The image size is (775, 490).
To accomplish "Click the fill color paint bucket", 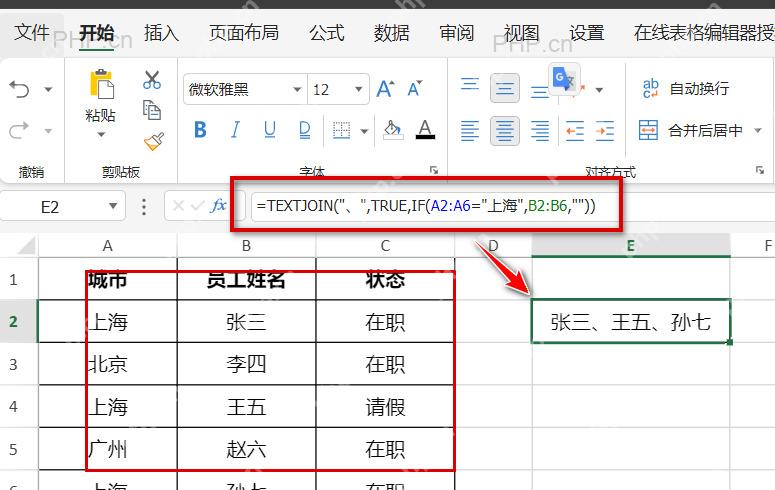I will pyautogui.click(x=393, y=130).
